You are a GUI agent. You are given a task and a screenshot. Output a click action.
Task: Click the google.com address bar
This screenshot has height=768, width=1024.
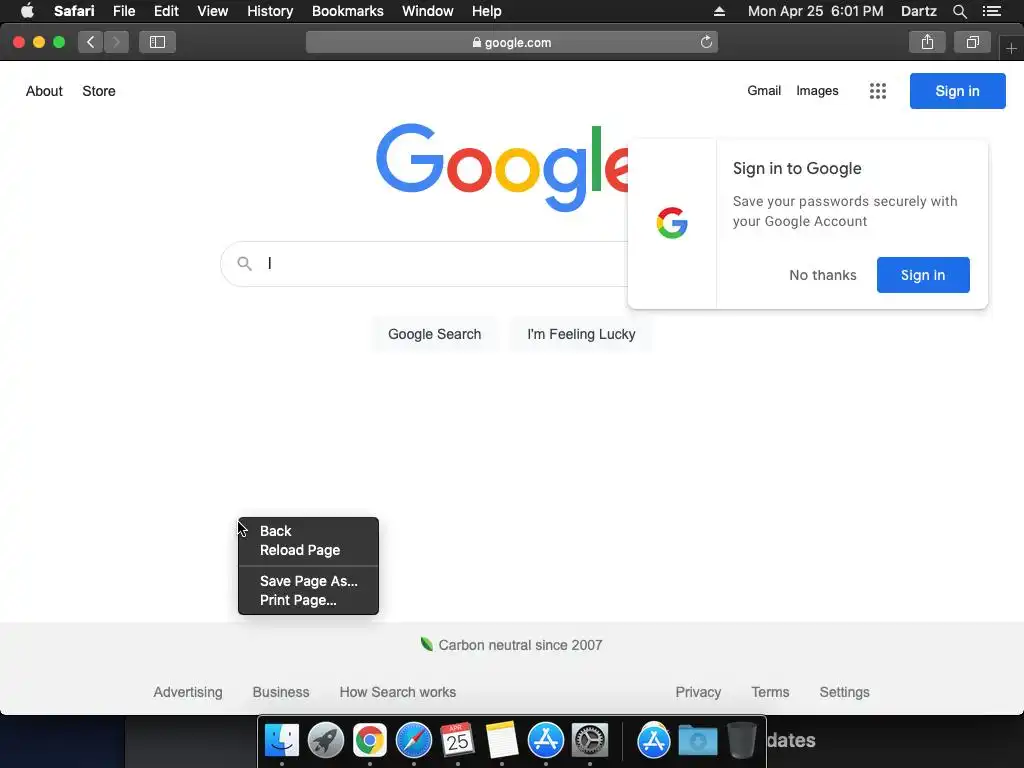click(x=512, y=42)
